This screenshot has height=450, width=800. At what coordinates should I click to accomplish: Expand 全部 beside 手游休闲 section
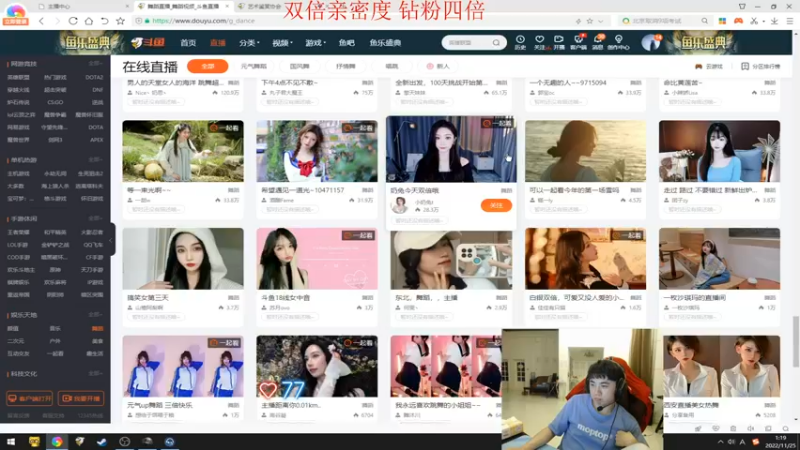[x=95, y=218]
